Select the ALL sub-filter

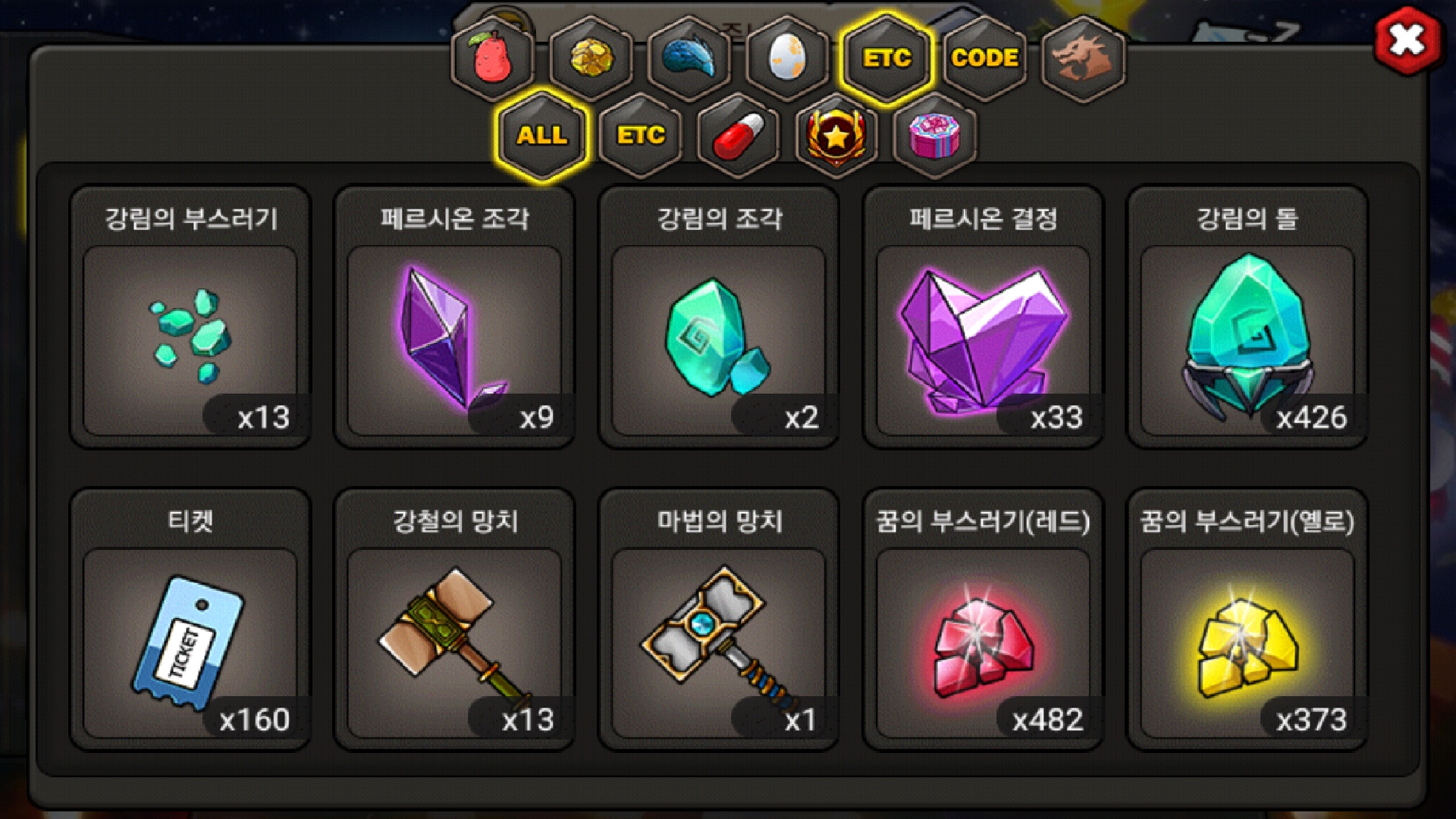(541, 136)
